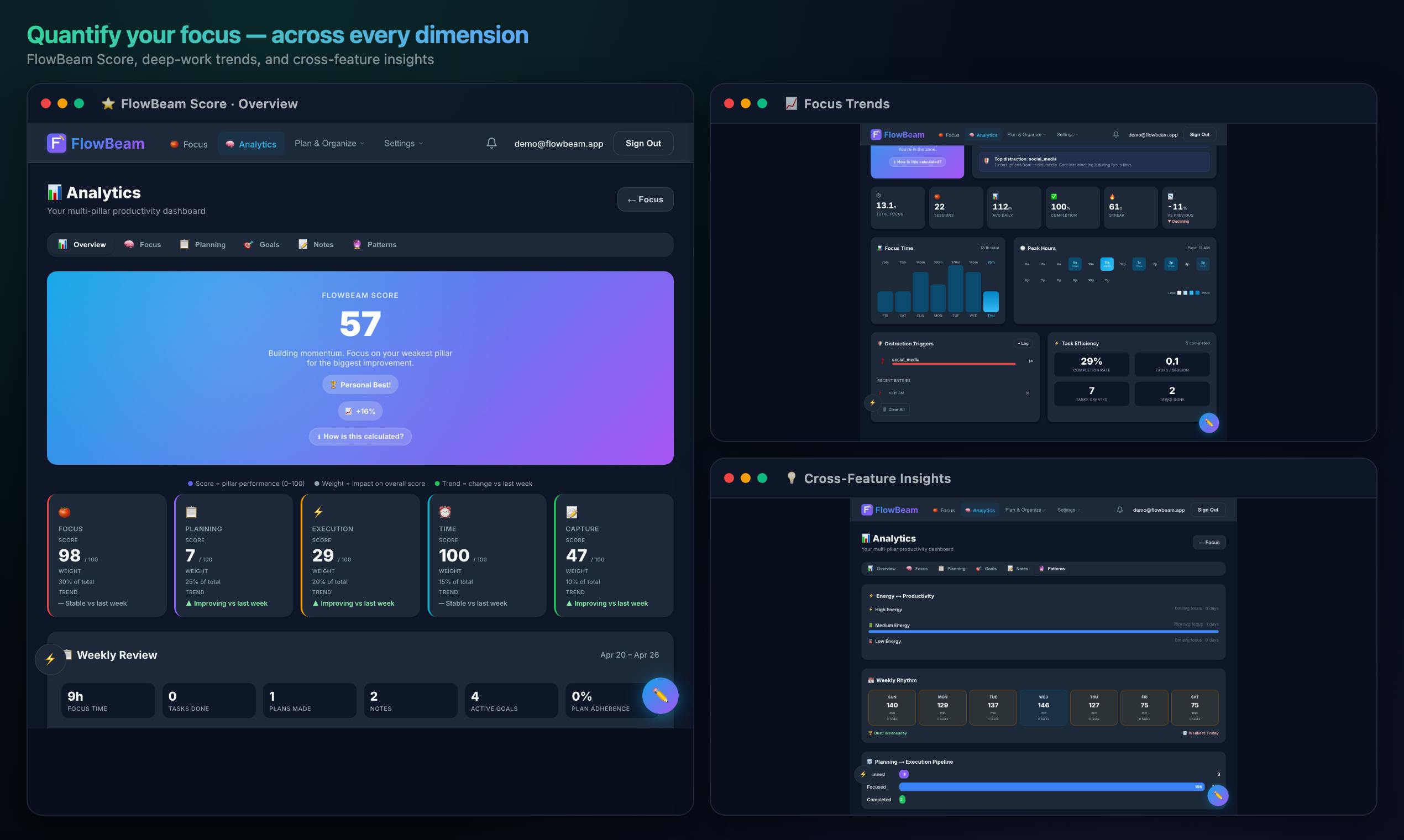Viewport: 1404px width, 840px height.
Task: Open the Notes tab in the Overview window
Action: (316, 244)
